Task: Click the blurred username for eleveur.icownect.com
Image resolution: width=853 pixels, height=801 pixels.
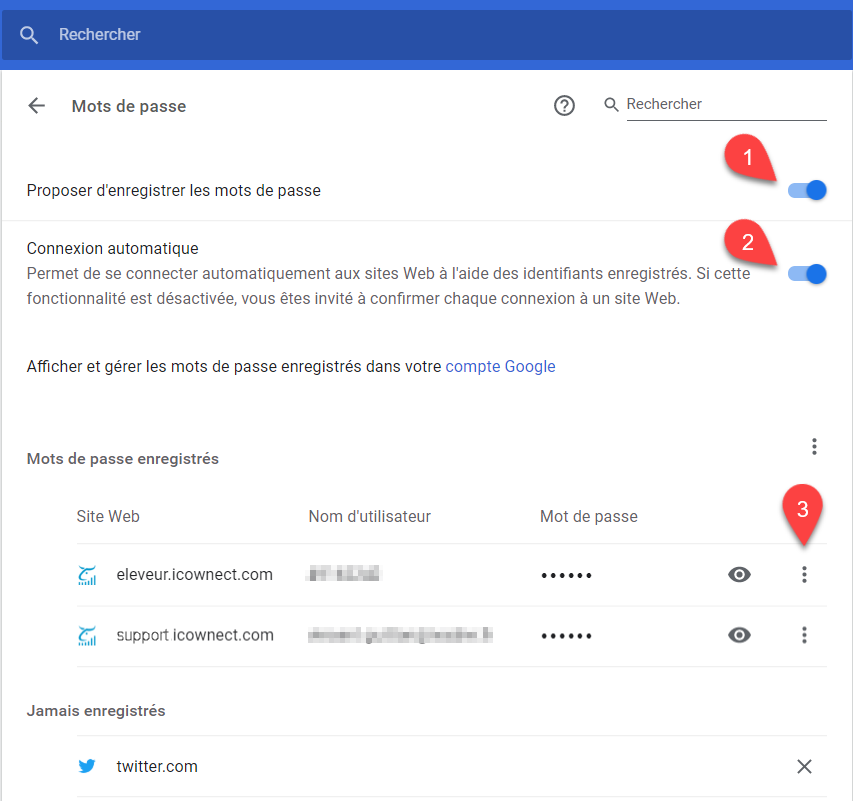Action: [344, 574]
